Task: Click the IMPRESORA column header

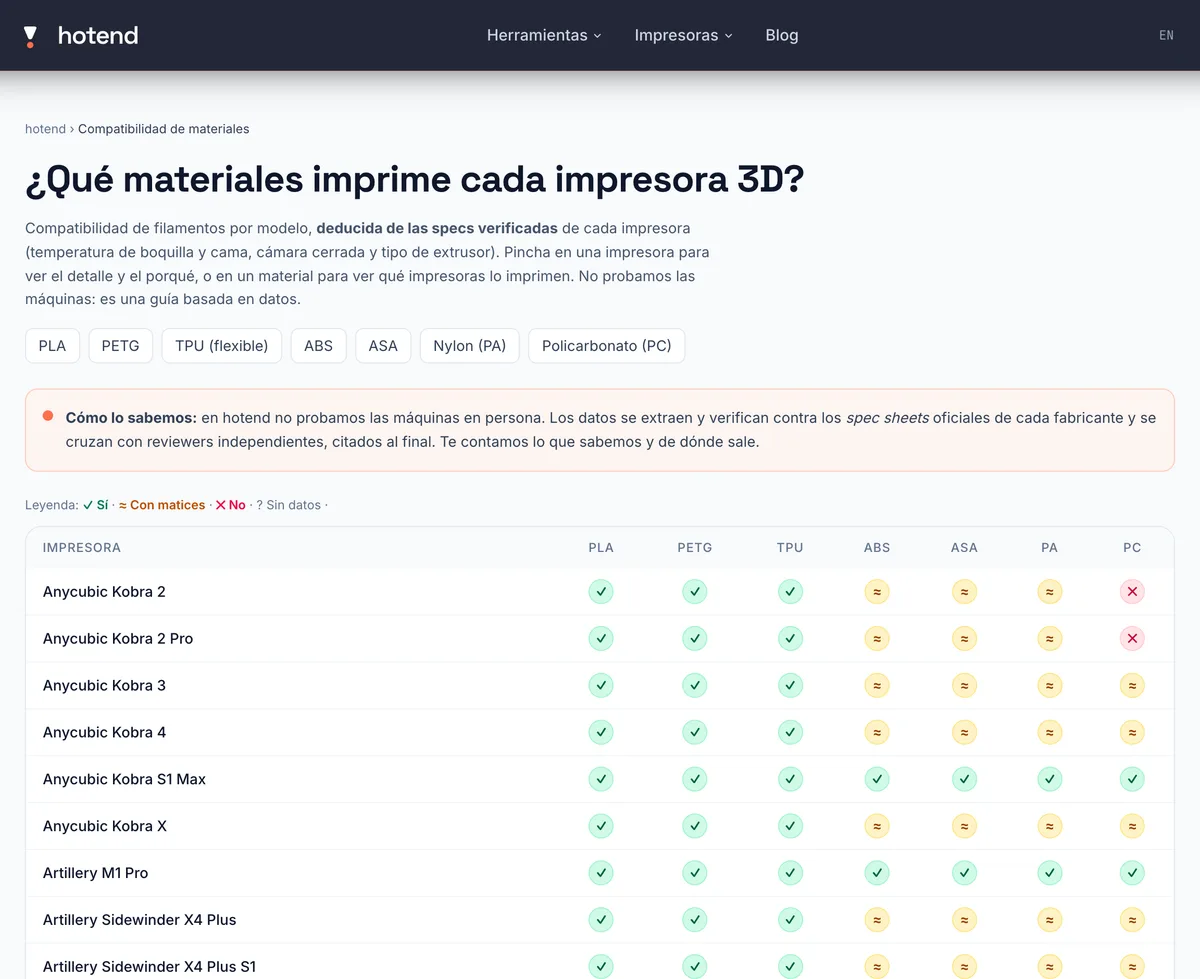Action: [x=82, y=548]
